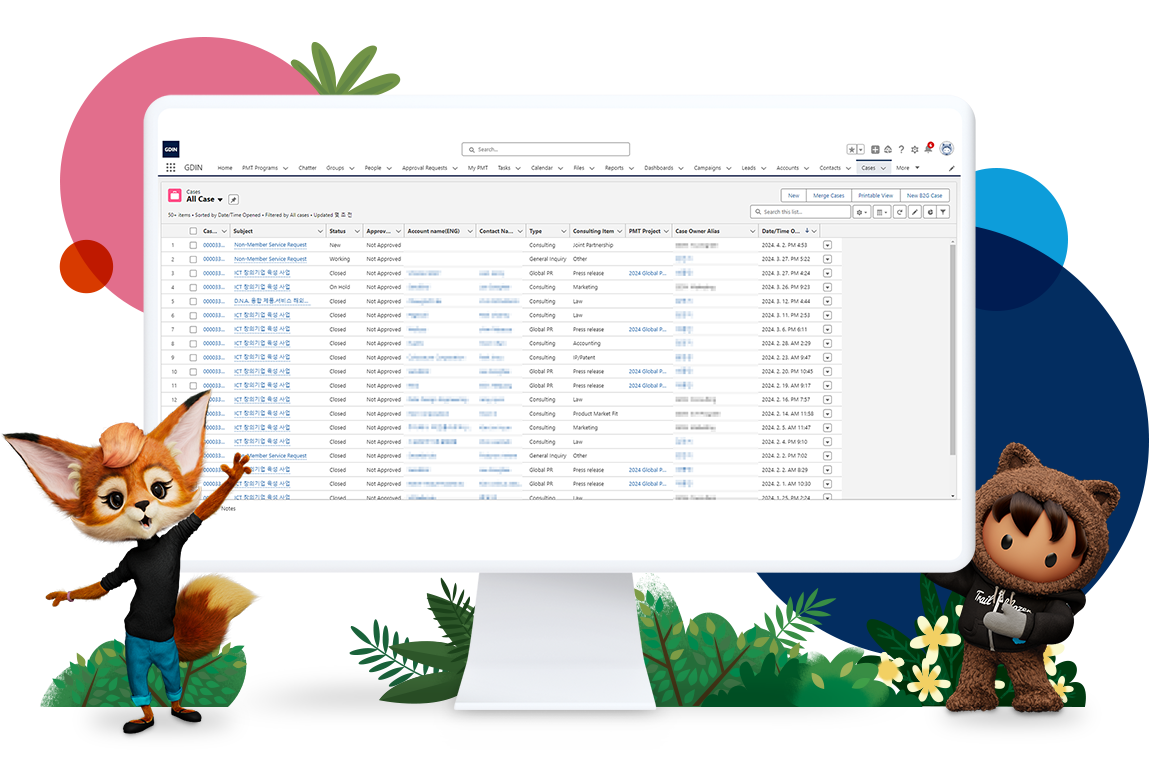Check the row 5 case checkbox
Image resolution: width=1150 pixels, height=760 pixels.
click(193, 302)
